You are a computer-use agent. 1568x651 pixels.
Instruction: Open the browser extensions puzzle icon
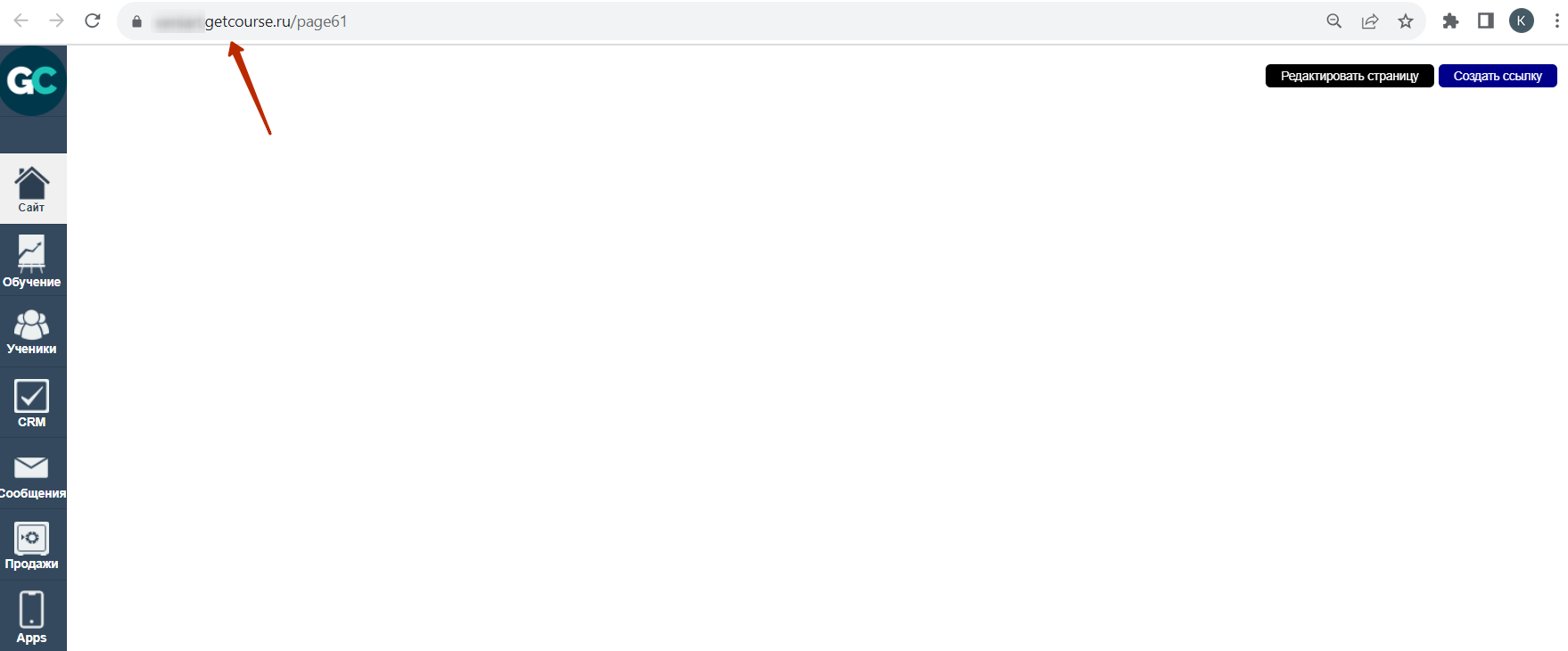tap(1450, 21)
